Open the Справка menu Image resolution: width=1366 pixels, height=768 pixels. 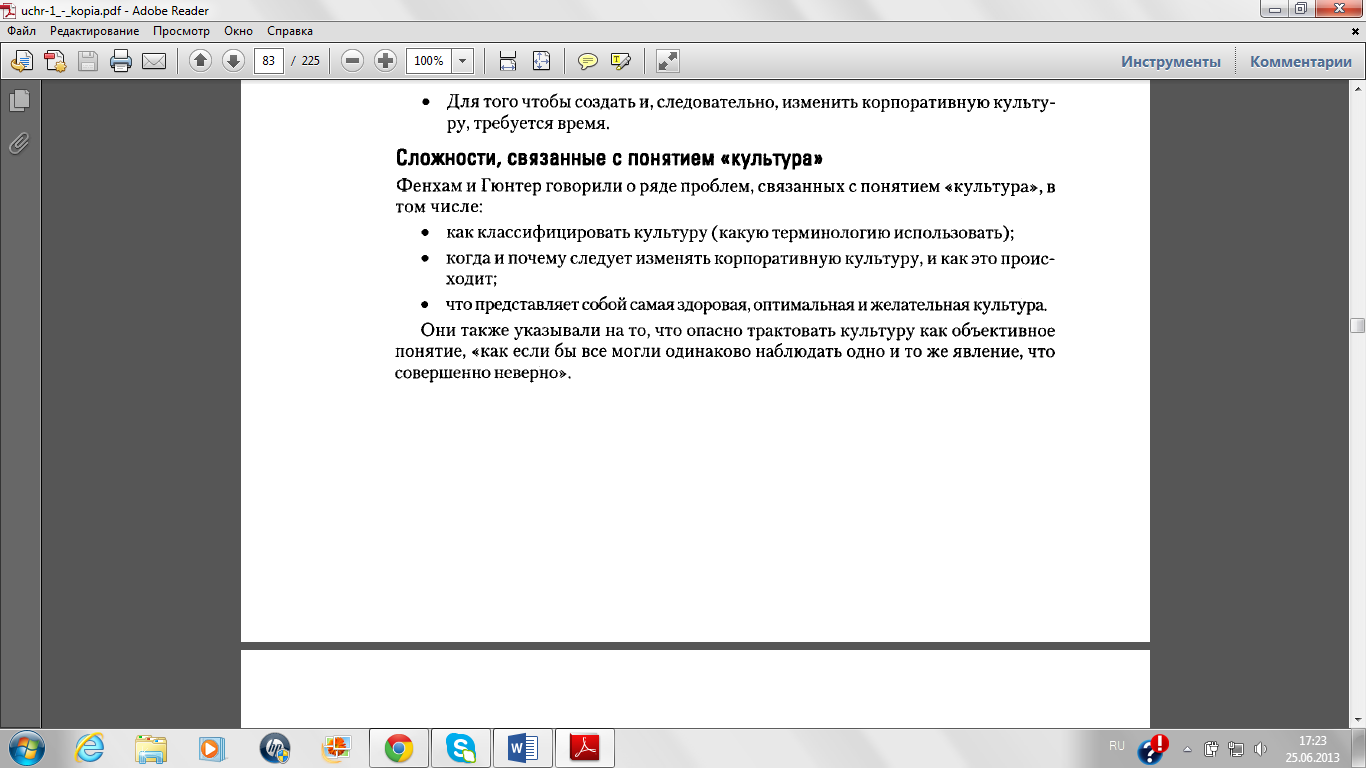point(290,31)
